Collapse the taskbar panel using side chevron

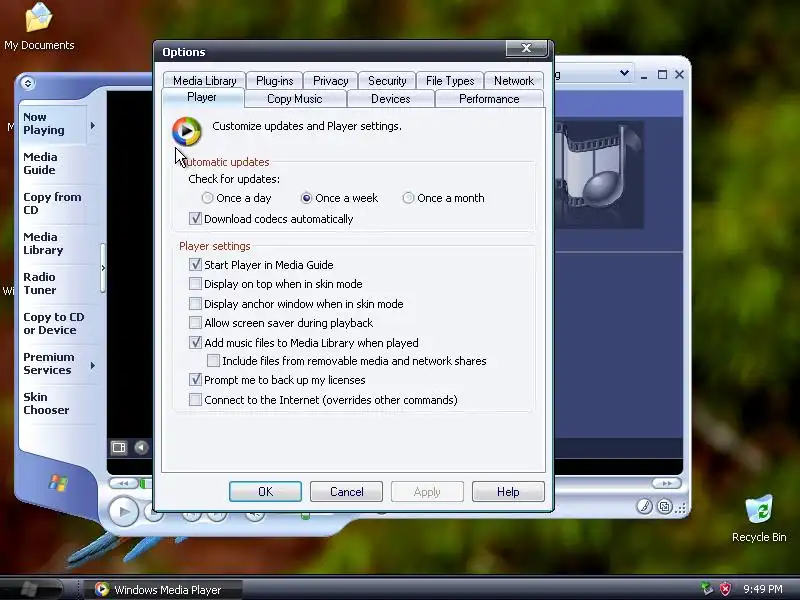(x=103, y=268)
